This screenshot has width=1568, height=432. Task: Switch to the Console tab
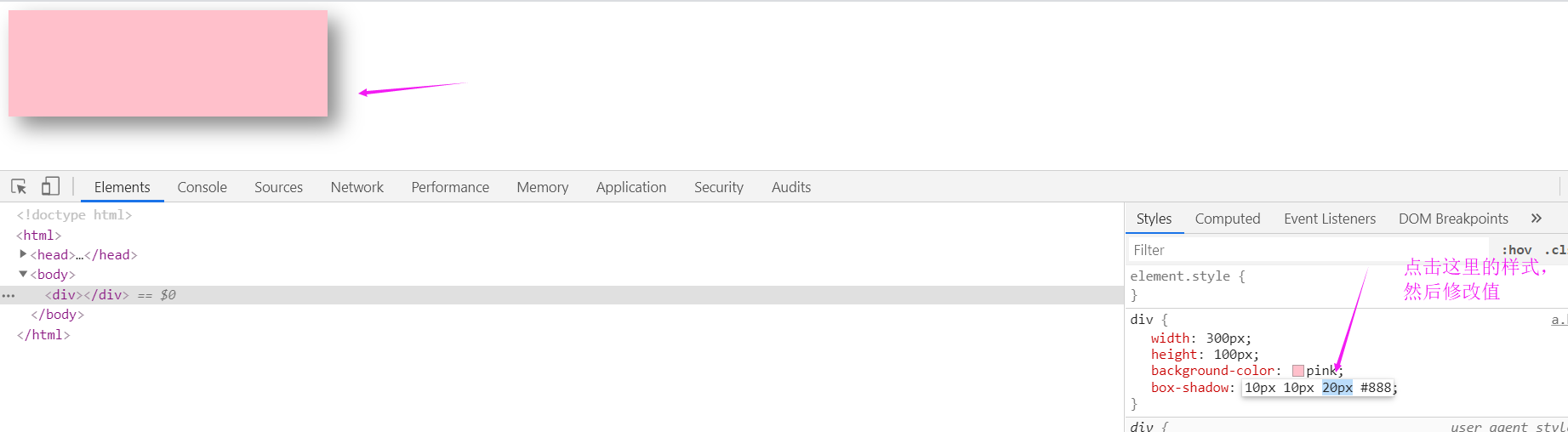(x=202, y=187)
